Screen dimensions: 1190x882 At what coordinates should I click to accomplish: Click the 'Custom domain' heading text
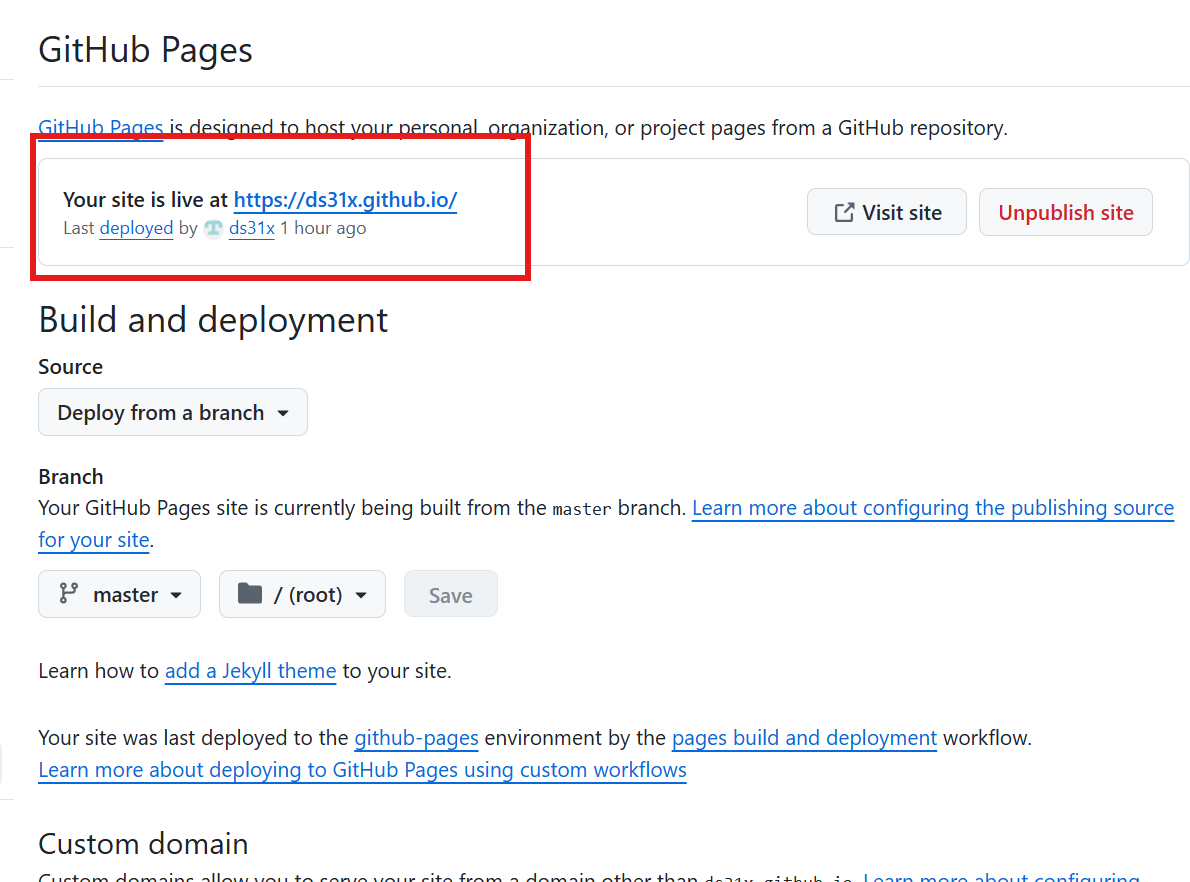[143, 844]
